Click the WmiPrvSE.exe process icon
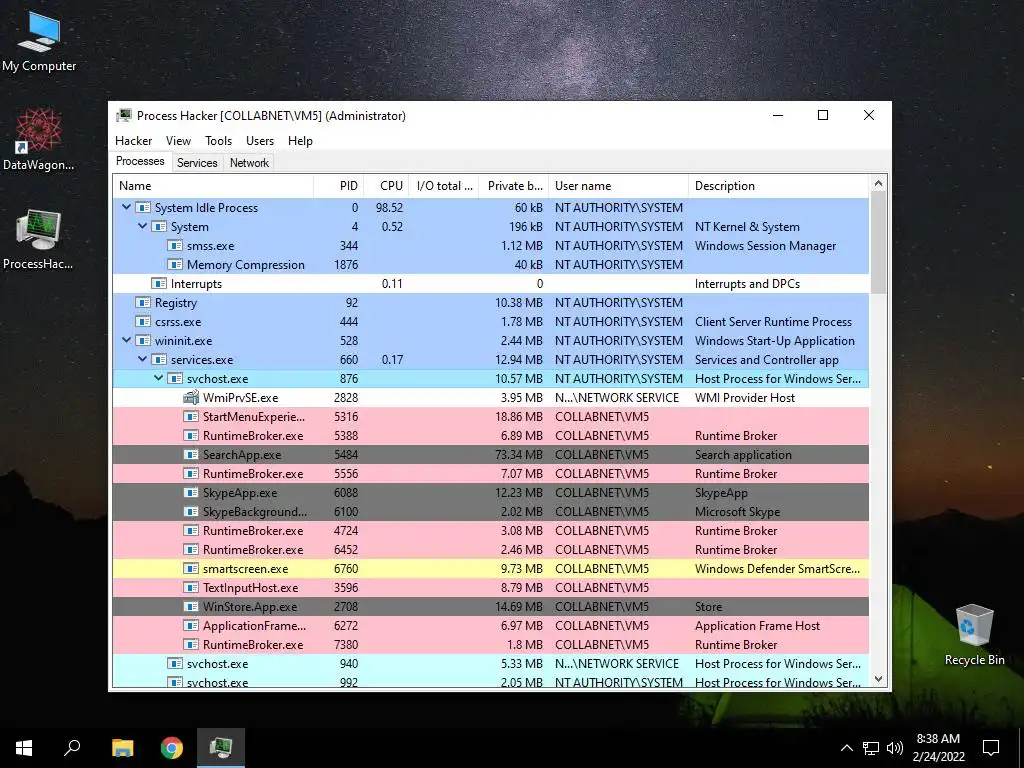Viewport: 1024px width, 768px height. point(191,398)
